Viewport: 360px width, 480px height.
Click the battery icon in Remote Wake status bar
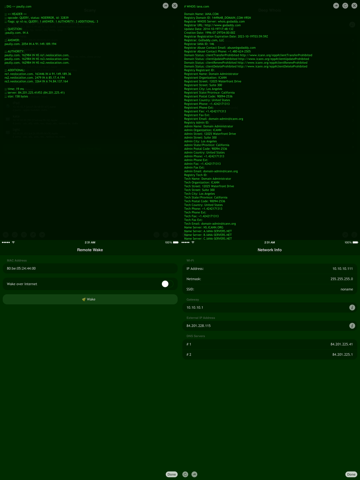point(176,242)
